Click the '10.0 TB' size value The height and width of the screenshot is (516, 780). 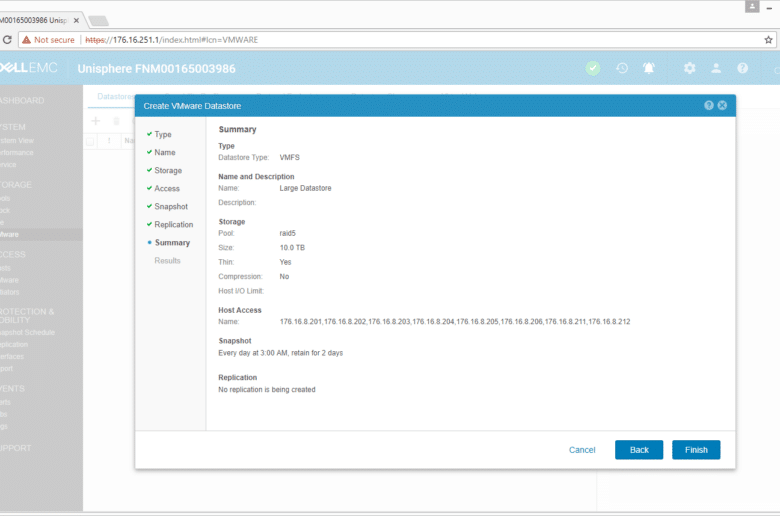tap(292, 247)
